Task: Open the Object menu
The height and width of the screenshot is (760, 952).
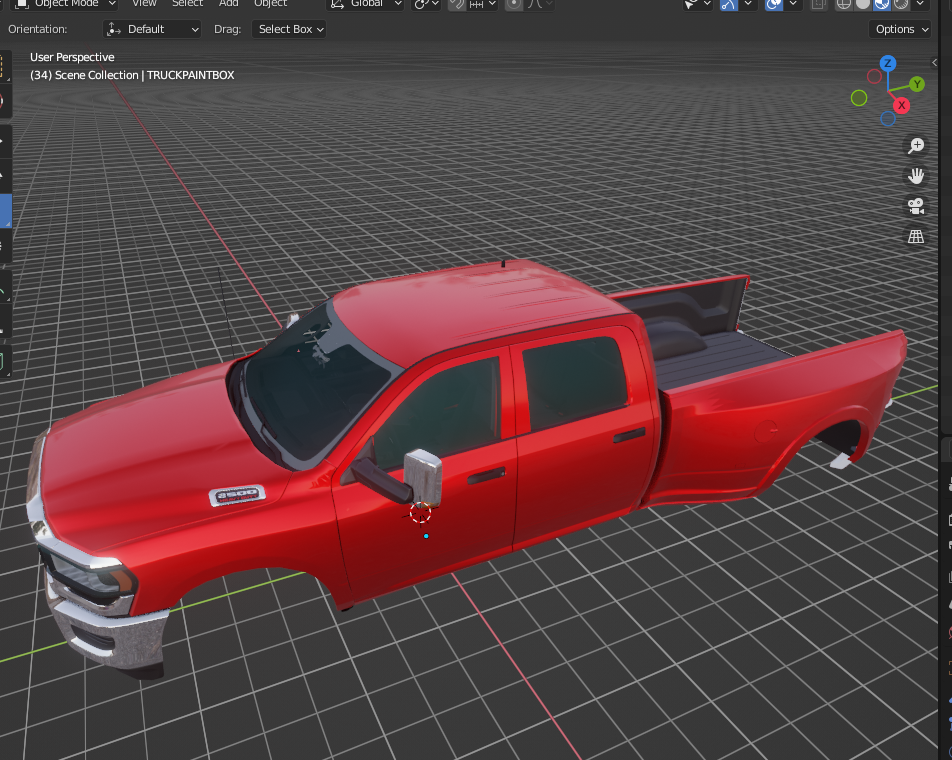Action: (x=270, y=4)
